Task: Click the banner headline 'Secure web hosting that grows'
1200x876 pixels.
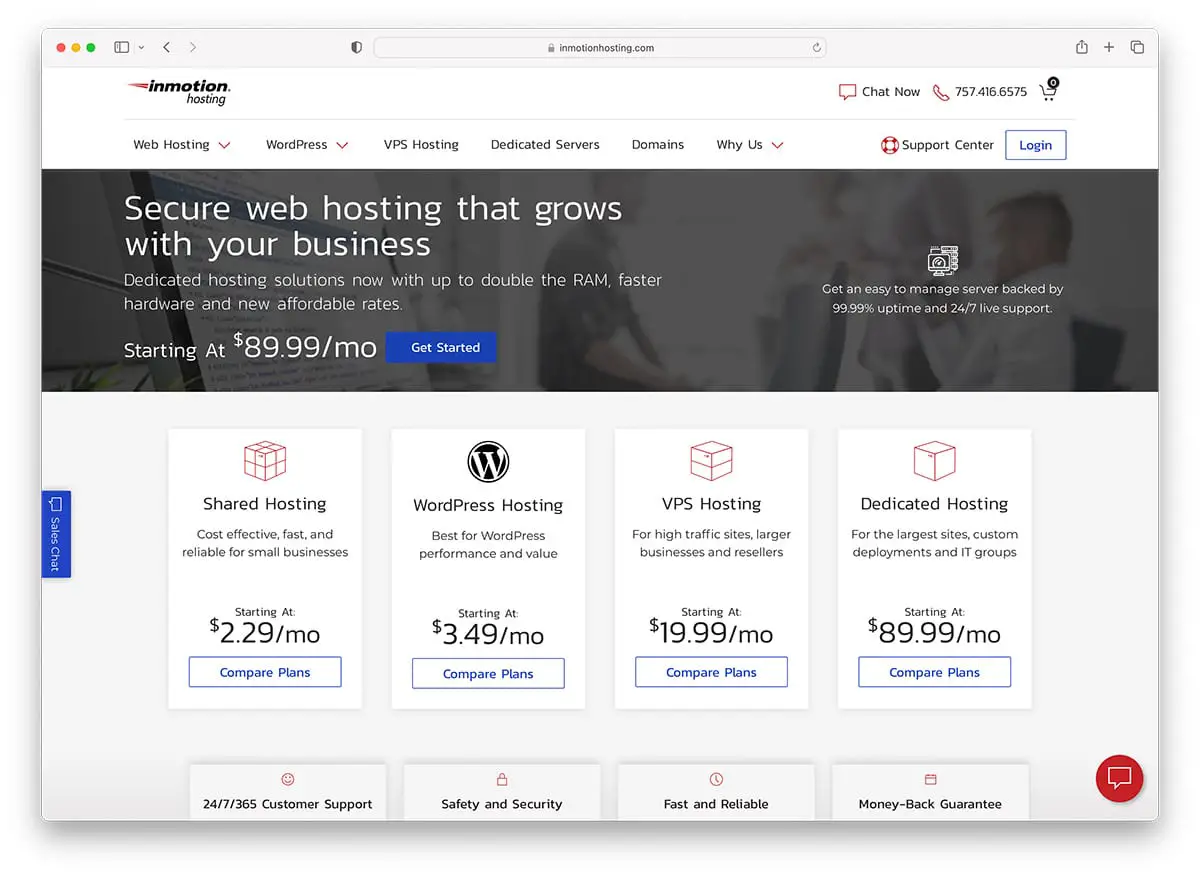Action: click(x=373, y=209)
